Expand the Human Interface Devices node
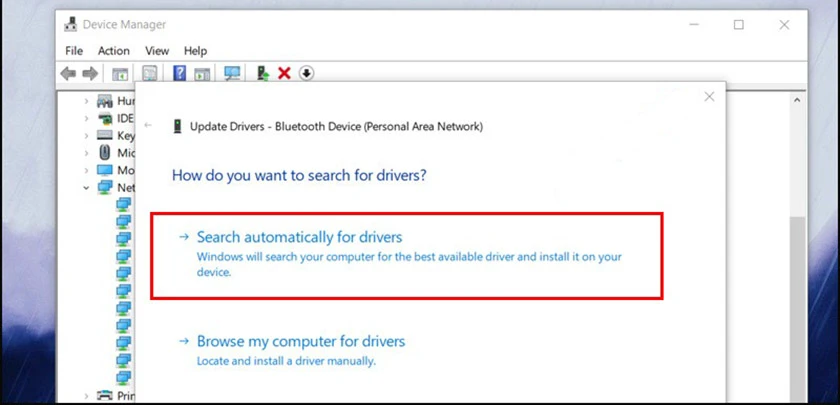Viewport: 840px width, 405px height. pyautogui.click(x=86, y=101)
